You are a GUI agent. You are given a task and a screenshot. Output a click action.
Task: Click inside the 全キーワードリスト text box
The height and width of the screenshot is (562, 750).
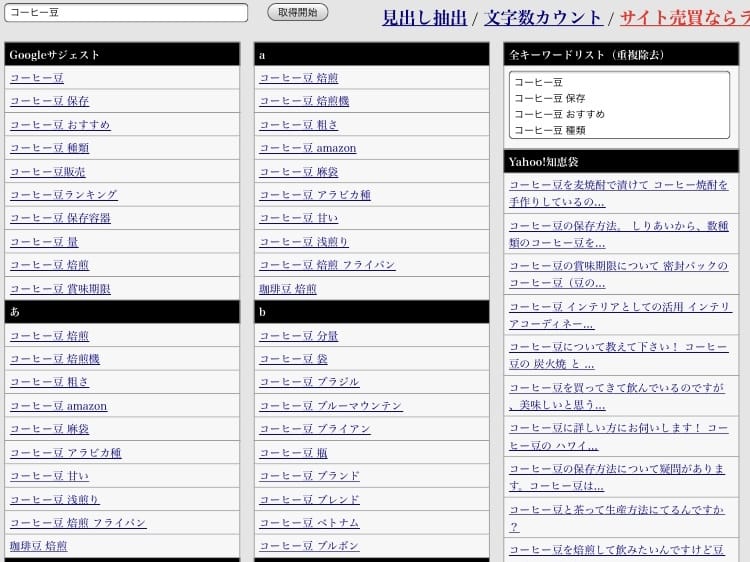(x=619, y=105)
